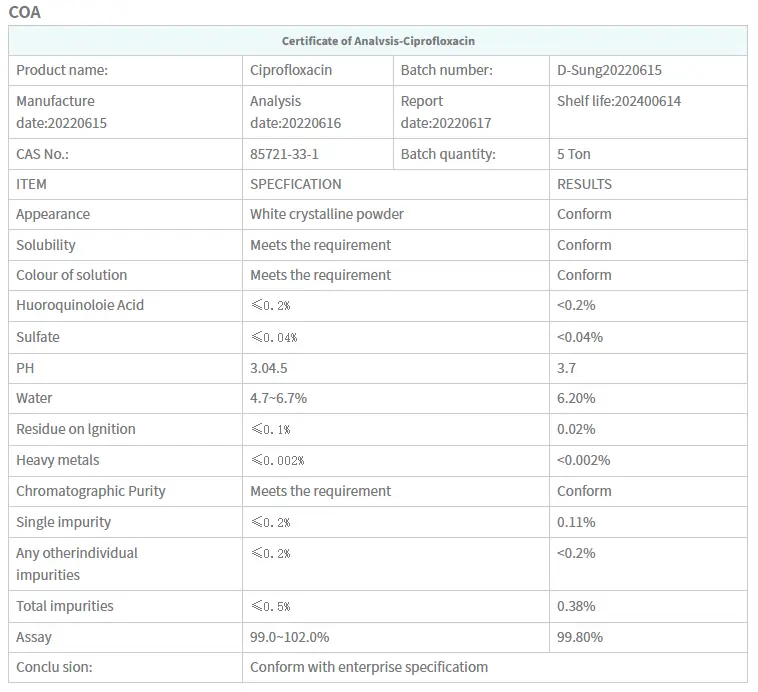Select the Assay result 99.80%
The width and height of the screenshot is (758, 692).
click(x=580, y=637)
